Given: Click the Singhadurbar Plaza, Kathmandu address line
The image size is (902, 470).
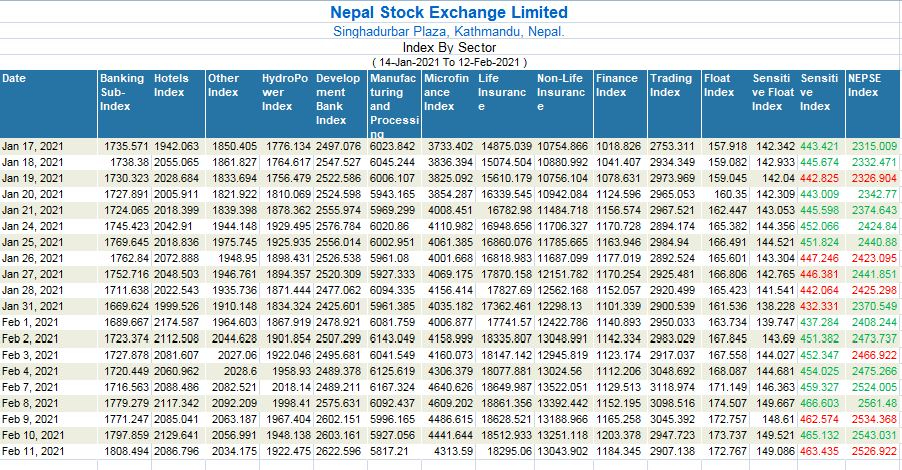Looking at the screenshot, I should 449,31.
